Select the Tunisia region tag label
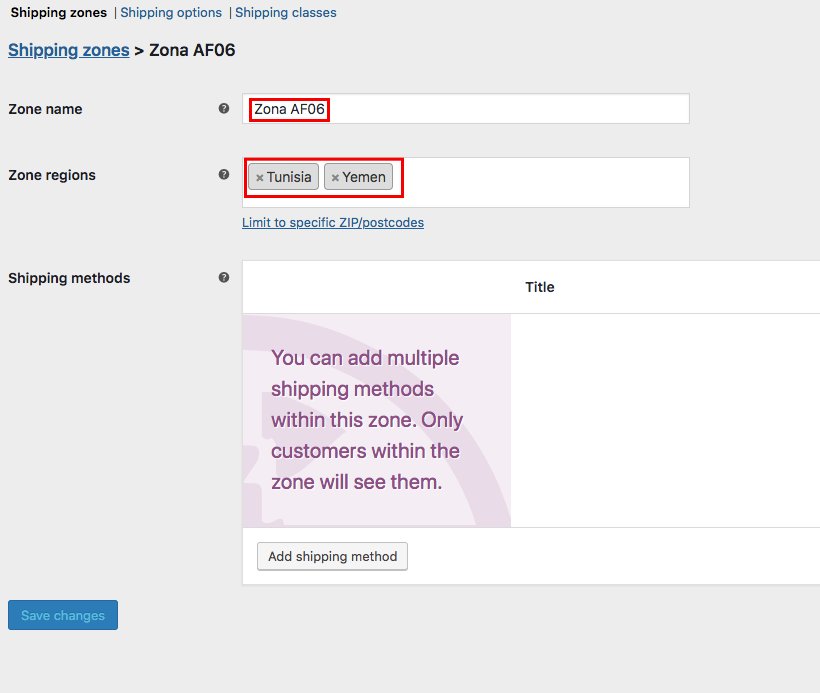The width and height of the screenshot is (820, 693). point(289,177)
